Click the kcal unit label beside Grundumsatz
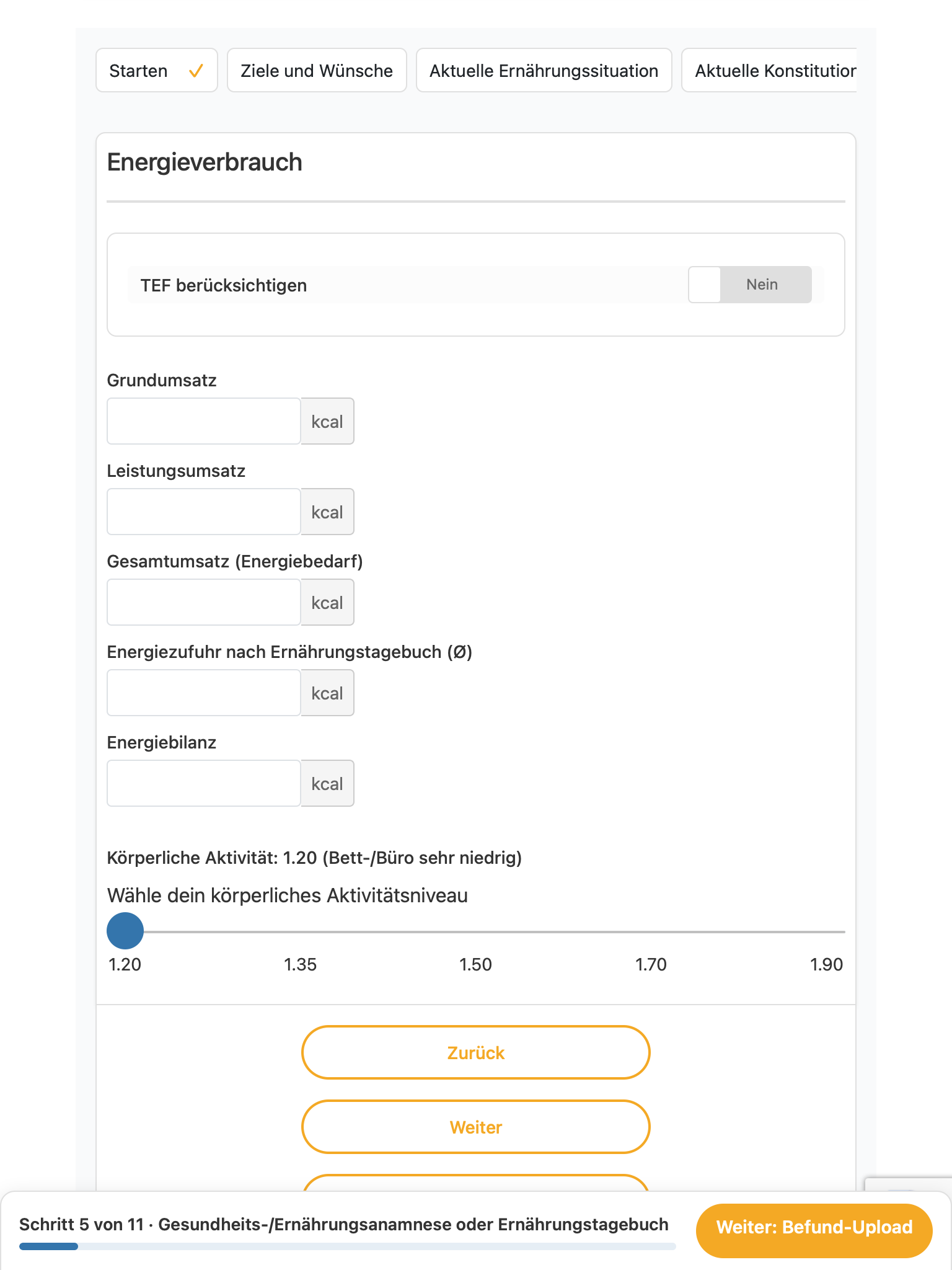Image resolution: width=952 pixels, height=1270 pixels. click(x=327, y=421)
